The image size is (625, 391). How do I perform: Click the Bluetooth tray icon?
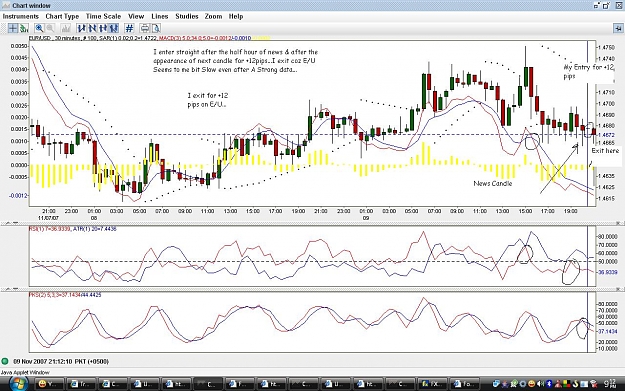pyautogui.click(x=549, y=384)
